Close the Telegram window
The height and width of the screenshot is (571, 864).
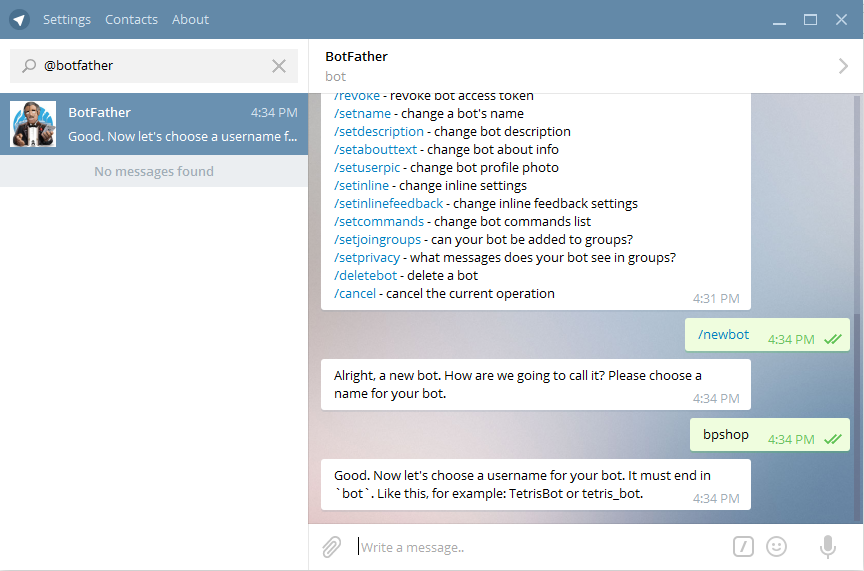click(x=841, y=20)
